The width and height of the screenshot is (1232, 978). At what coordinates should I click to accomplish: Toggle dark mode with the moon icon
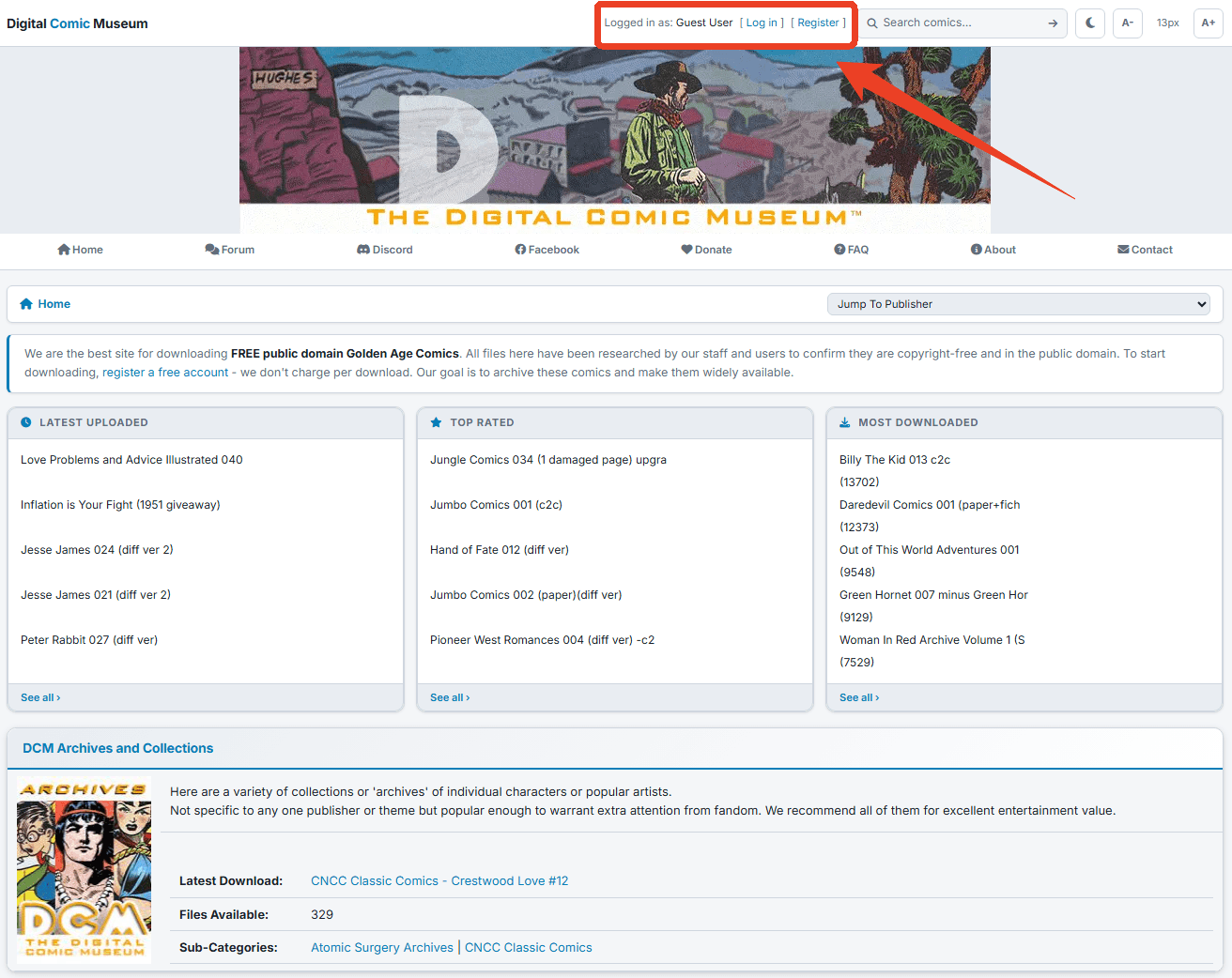(1089, 23)
